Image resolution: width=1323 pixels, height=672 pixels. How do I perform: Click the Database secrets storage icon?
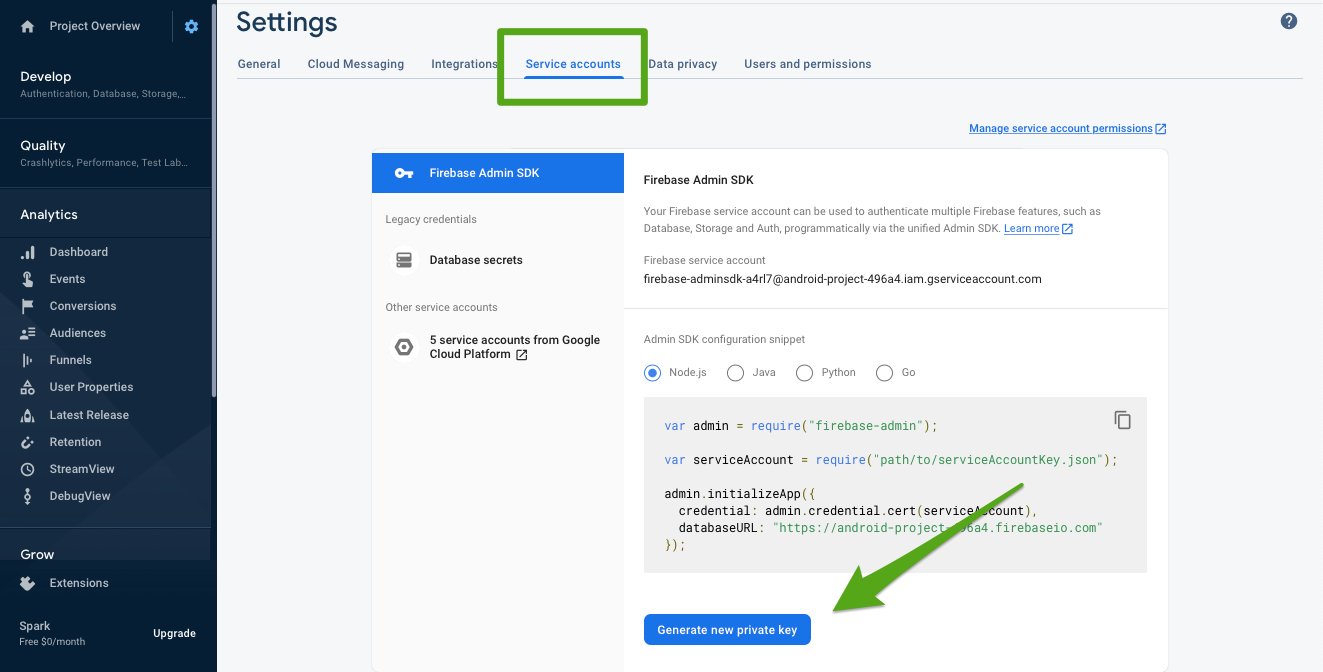404,260
